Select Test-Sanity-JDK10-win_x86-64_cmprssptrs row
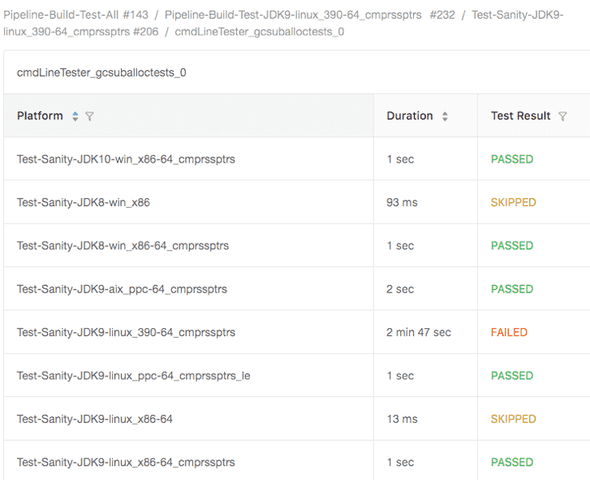The image size is (590, 480). (x=297, y=159)
